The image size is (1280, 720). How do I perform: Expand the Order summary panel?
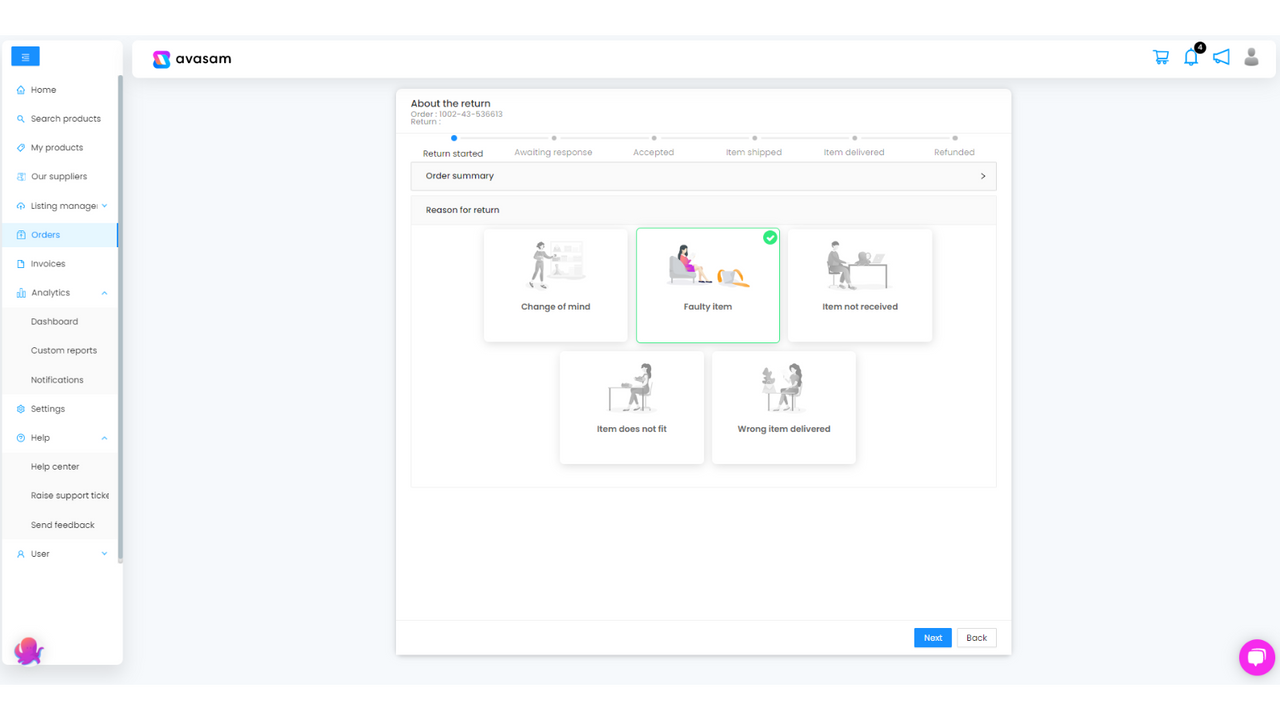coord(702,175)
